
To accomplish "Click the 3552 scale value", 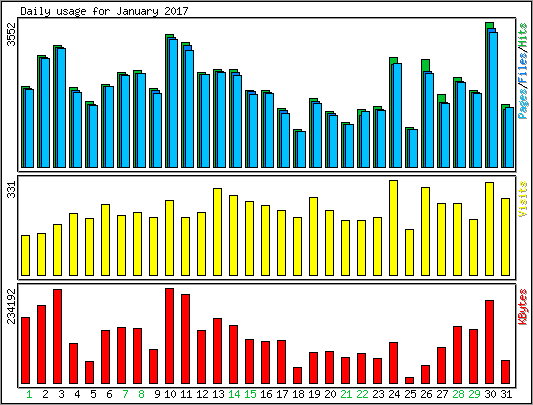I will [12, 34].
